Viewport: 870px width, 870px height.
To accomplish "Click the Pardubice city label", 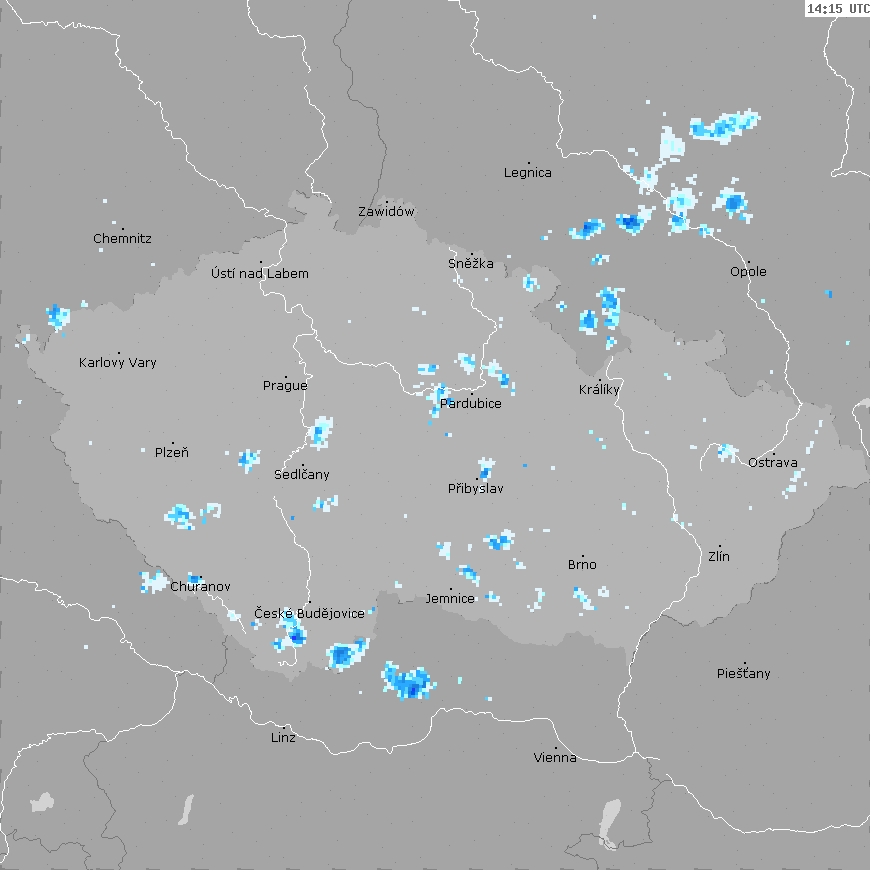I will point(471,404).
